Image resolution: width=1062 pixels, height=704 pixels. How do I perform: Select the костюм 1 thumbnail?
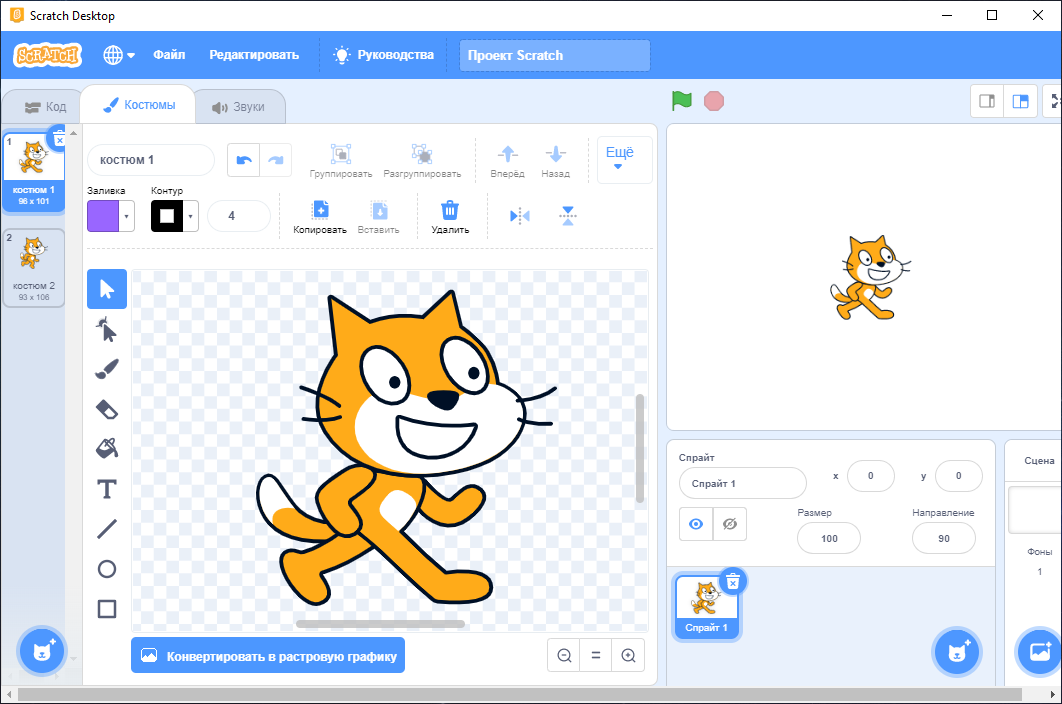pos(34,172)
